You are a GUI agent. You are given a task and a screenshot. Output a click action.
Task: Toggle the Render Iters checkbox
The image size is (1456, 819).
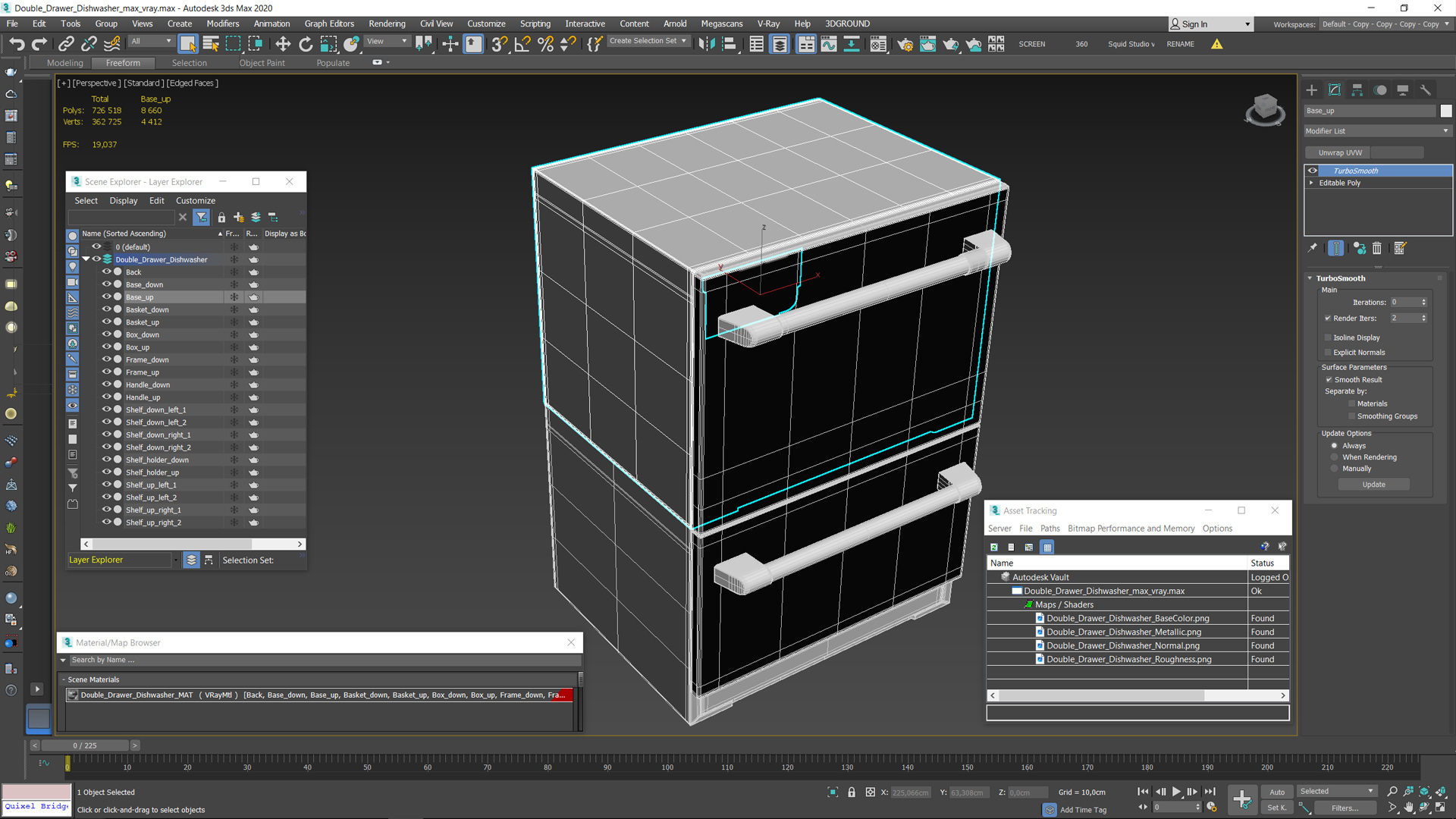tap(1328, 318)
